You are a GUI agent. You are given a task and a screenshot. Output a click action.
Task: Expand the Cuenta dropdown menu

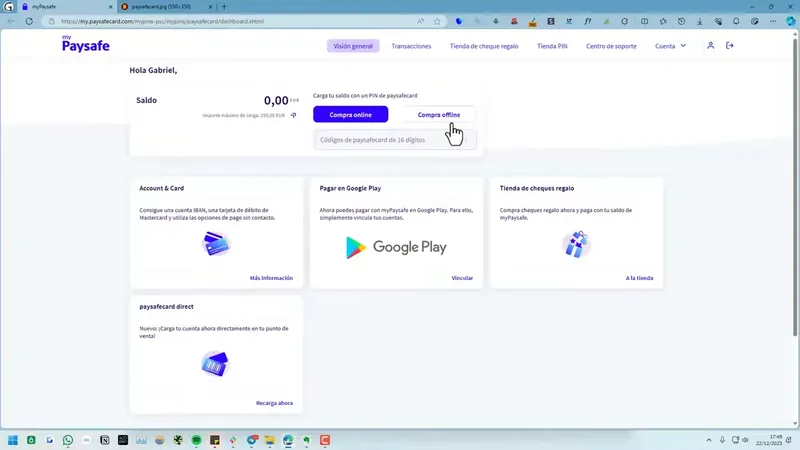(x=670, y=46)
